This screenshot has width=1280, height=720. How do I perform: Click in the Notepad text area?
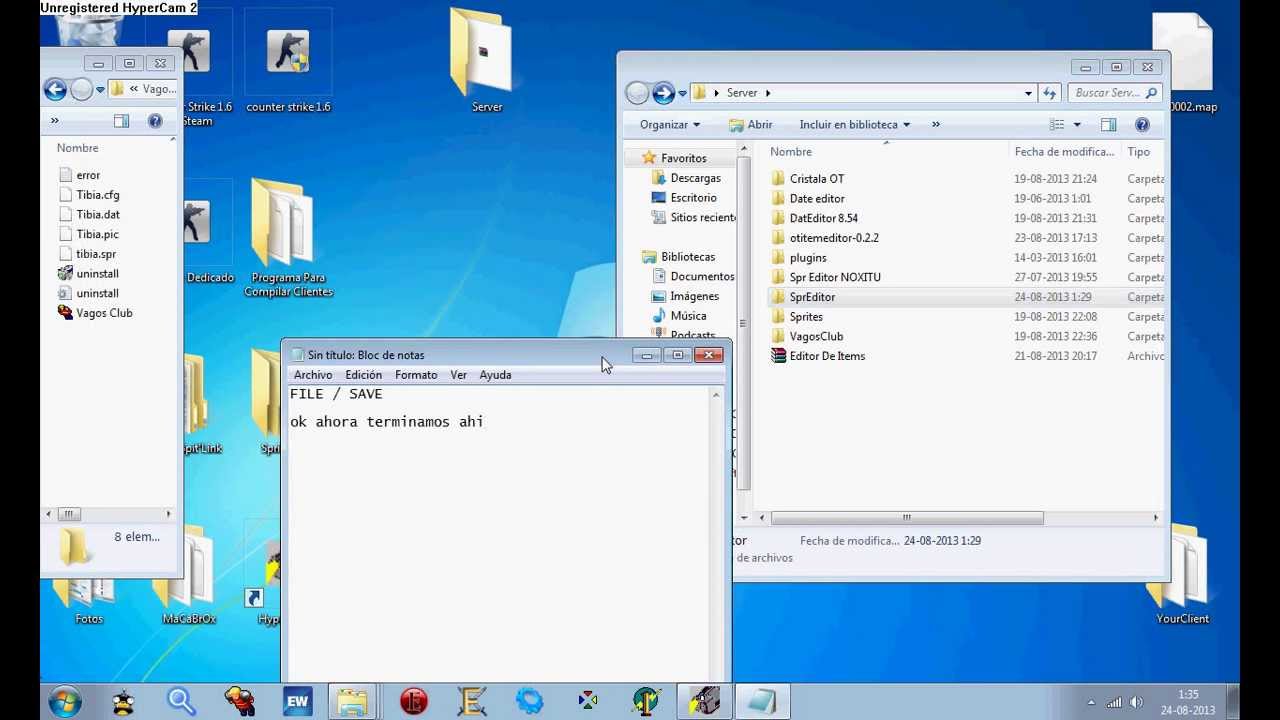pyautogui.click(x=497, y=533)
